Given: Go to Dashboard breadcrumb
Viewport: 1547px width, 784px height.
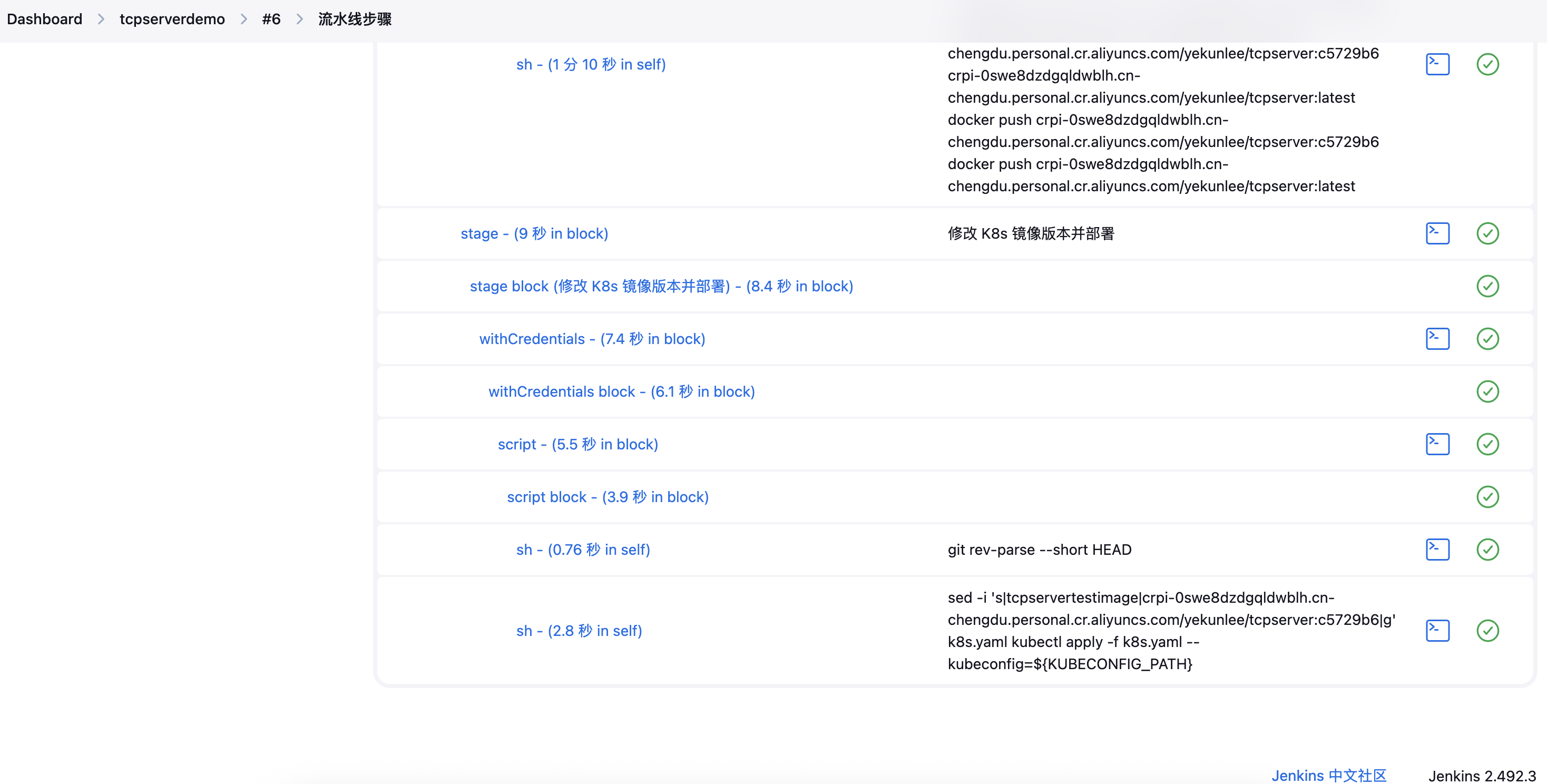Looking at the screenshot, I should pos(44,19).
